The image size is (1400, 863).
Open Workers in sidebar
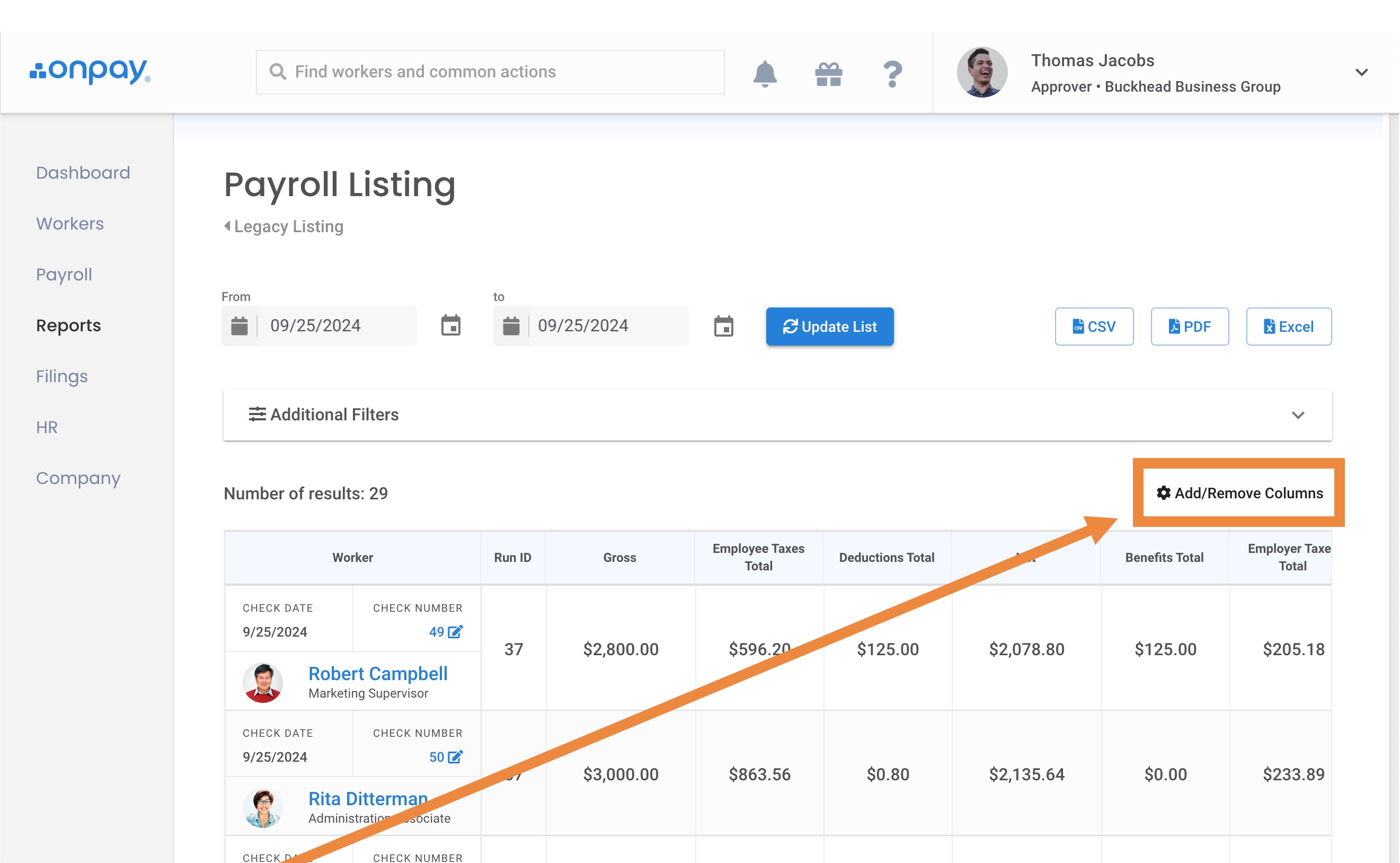point(70,223)
